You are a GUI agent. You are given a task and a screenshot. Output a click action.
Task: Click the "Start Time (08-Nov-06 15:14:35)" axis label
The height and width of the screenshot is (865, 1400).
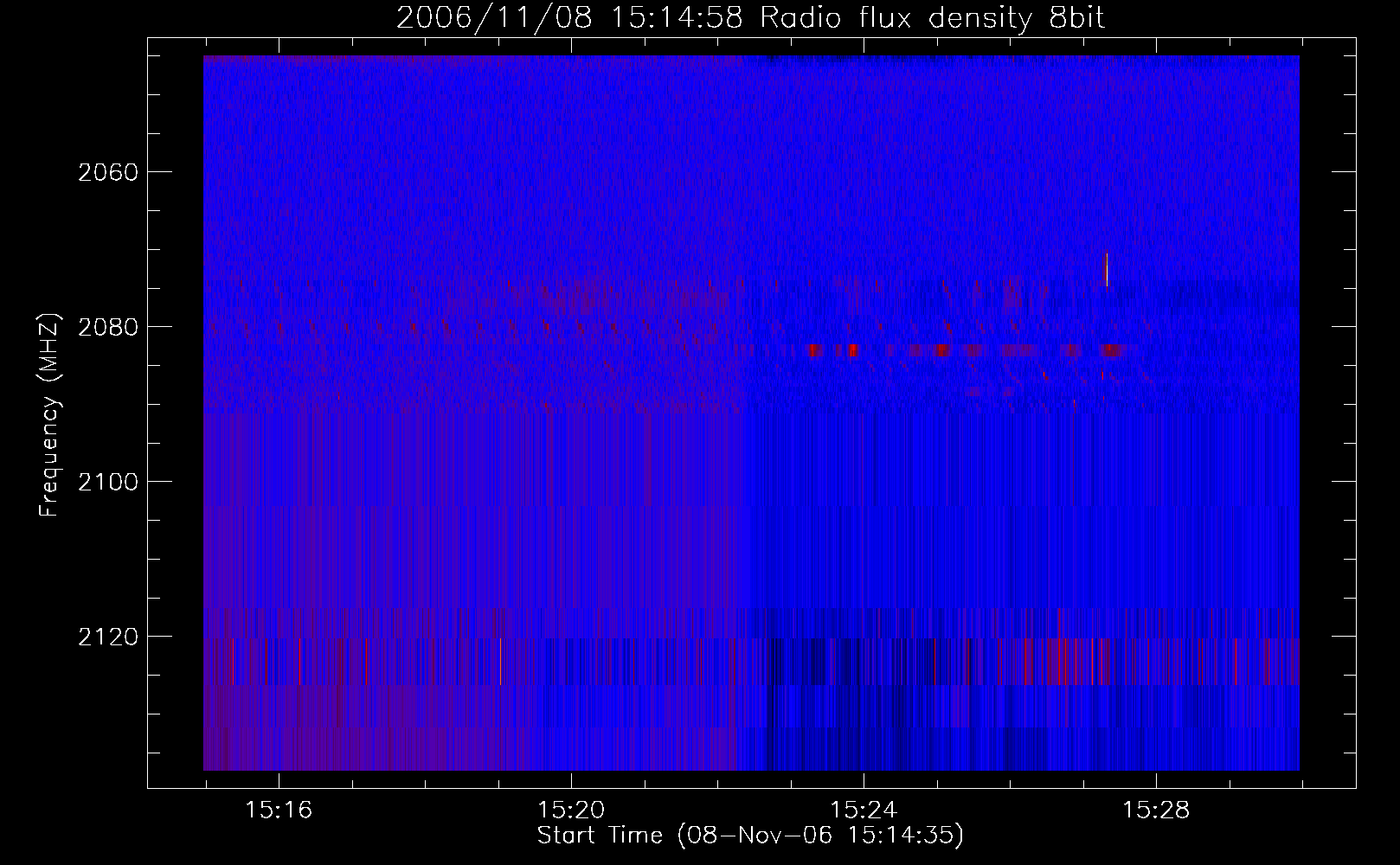click(x=750, y=836)
